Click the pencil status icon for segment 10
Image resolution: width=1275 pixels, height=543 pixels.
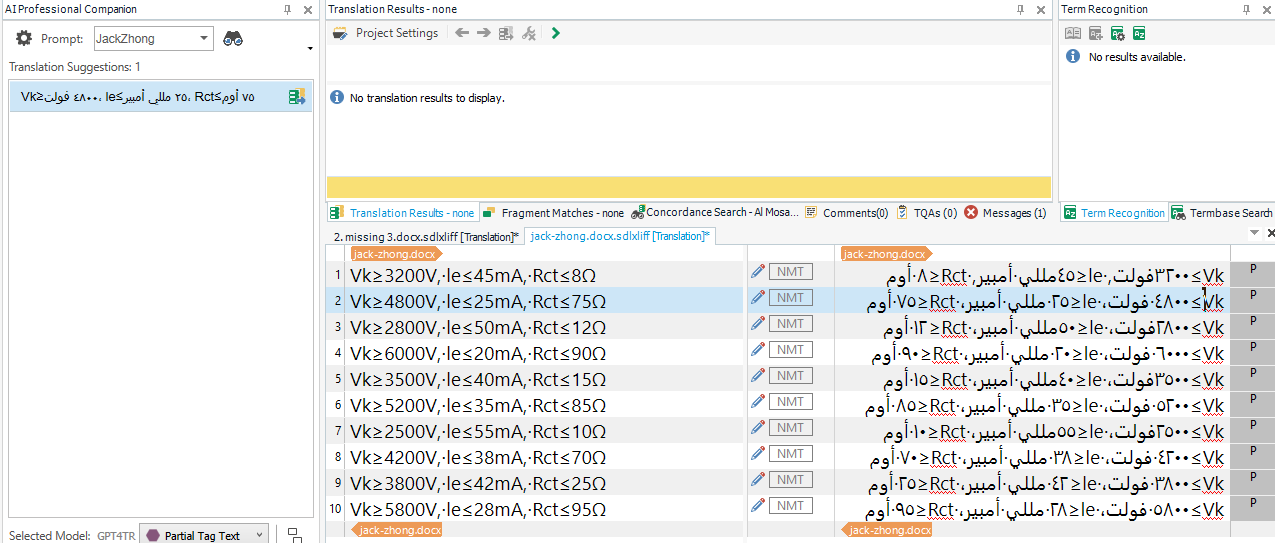coord(758,505)
